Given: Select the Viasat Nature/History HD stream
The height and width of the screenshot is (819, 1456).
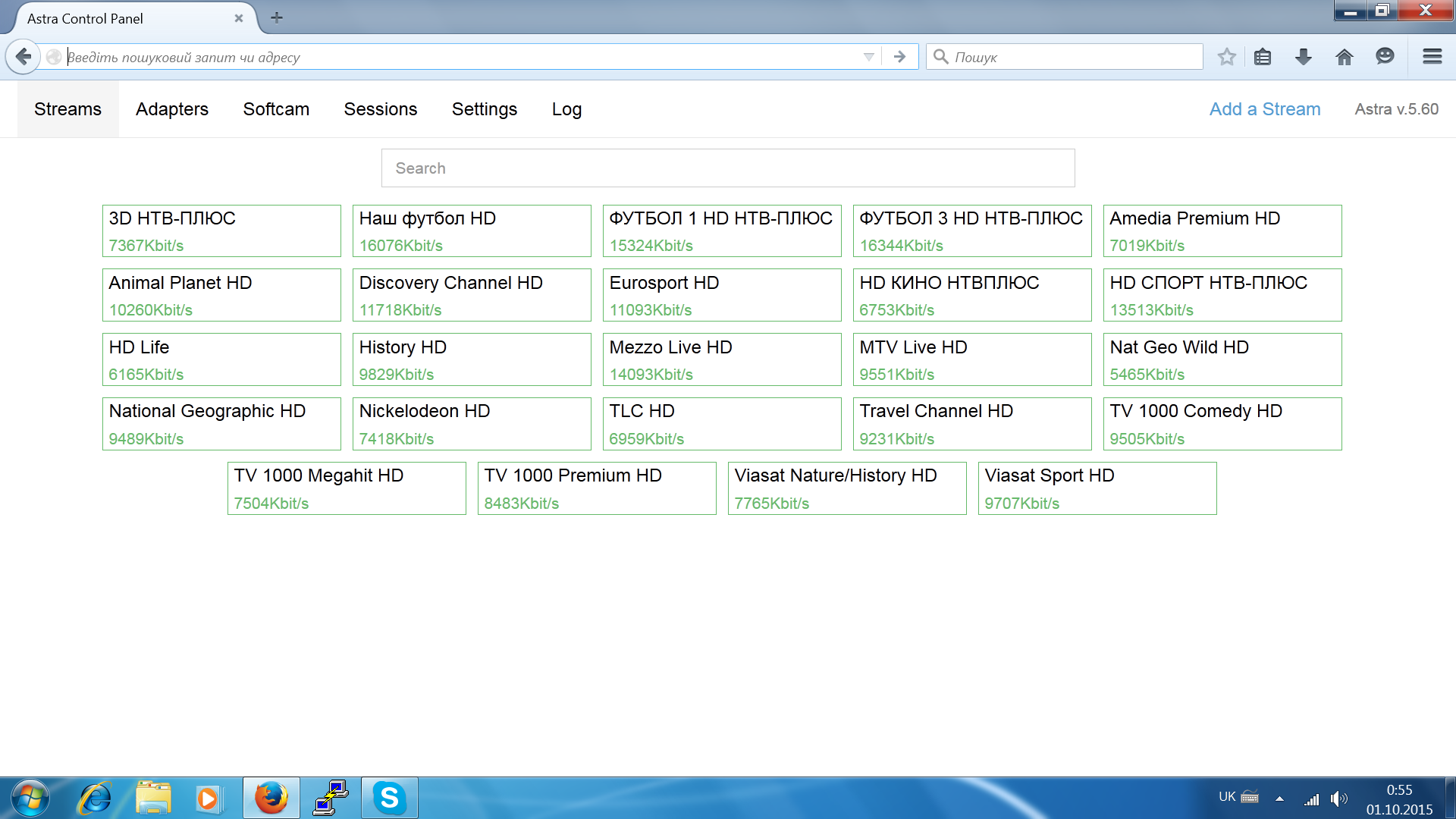Looking at the screenshot, I should 847,488.
